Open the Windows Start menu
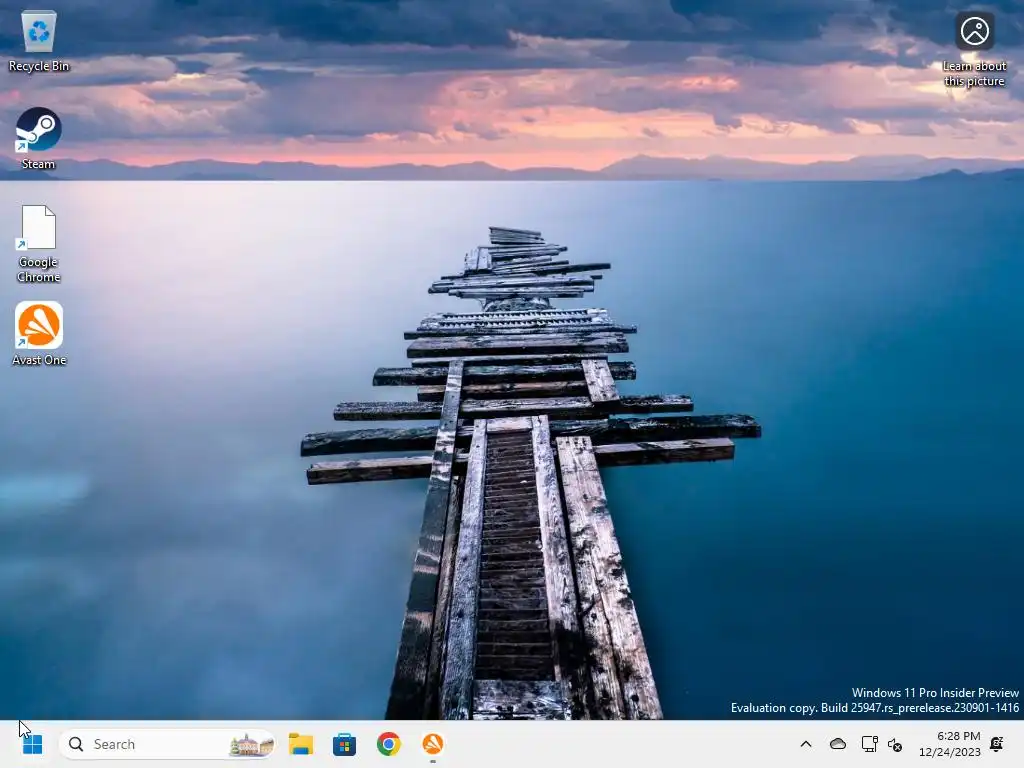Screen dimensions: 1024x768 32,744
